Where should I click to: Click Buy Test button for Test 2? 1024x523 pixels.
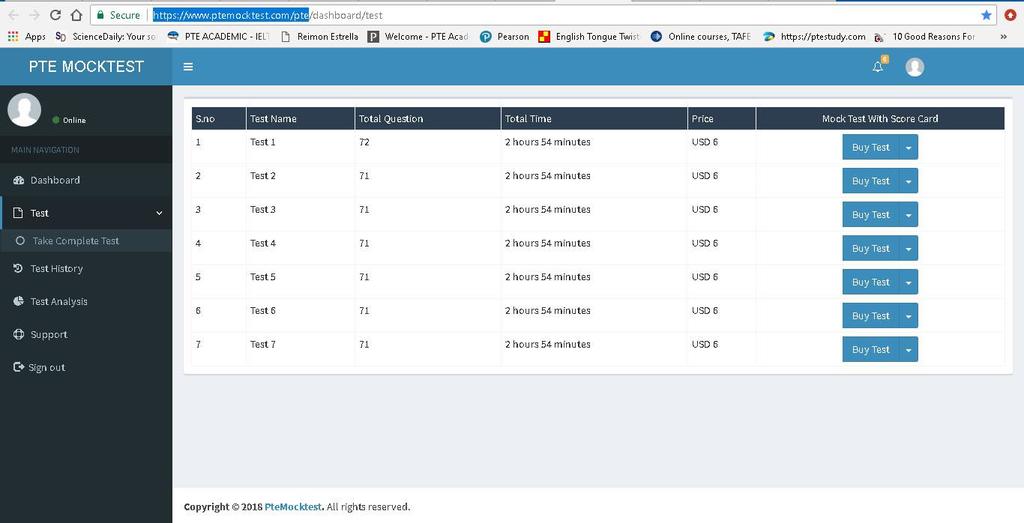(870, 181)
